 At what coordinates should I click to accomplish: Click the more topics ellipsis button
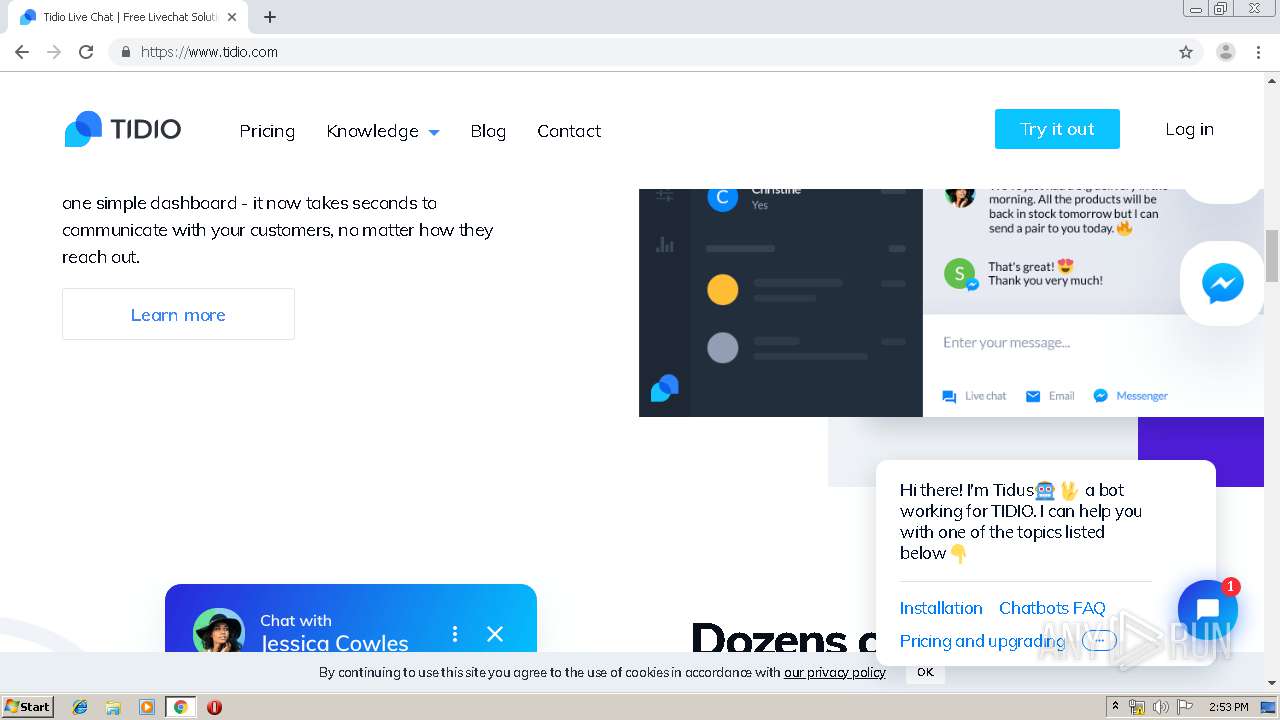(1099, 641)
